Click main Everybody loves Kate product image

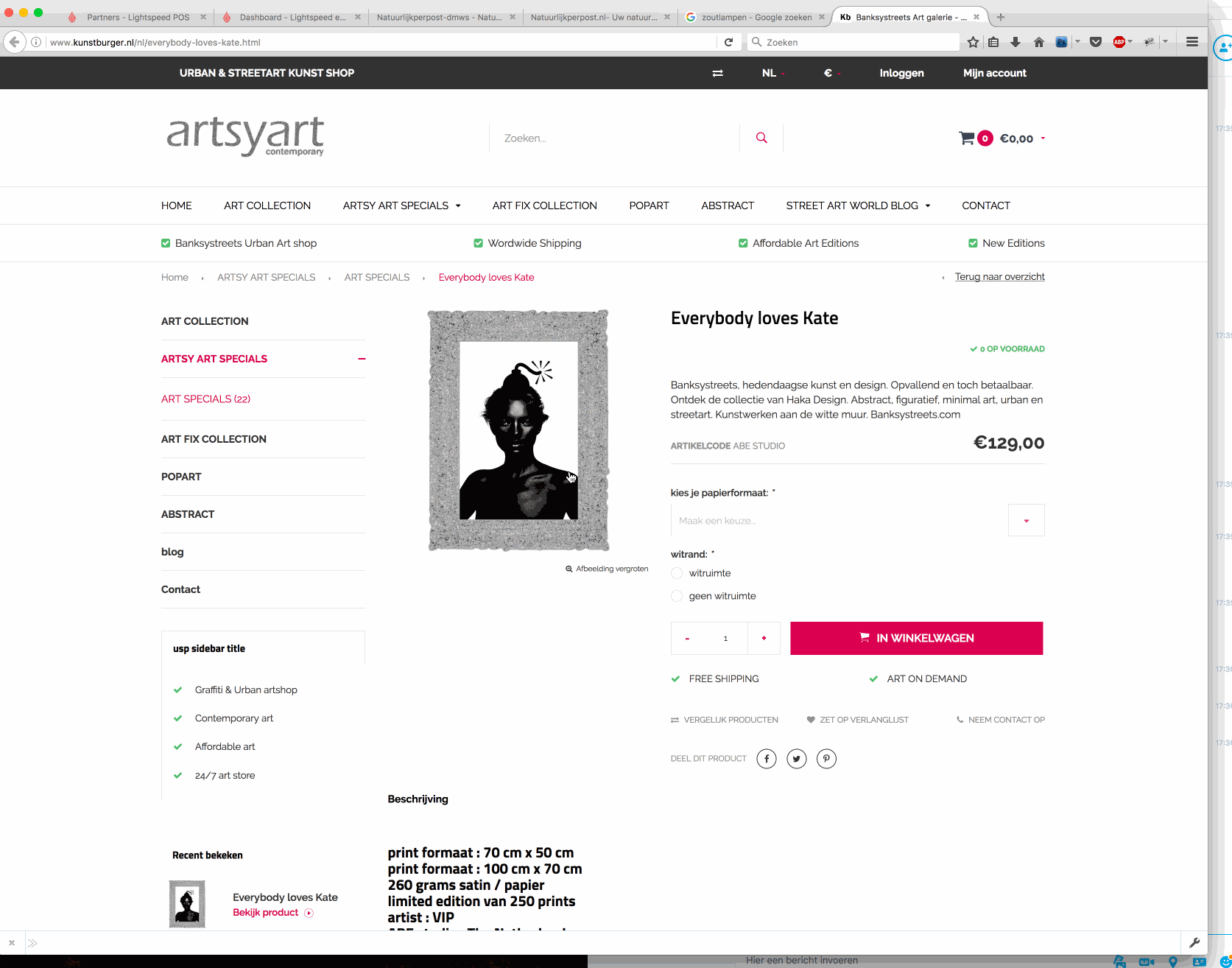click(518, 430)
